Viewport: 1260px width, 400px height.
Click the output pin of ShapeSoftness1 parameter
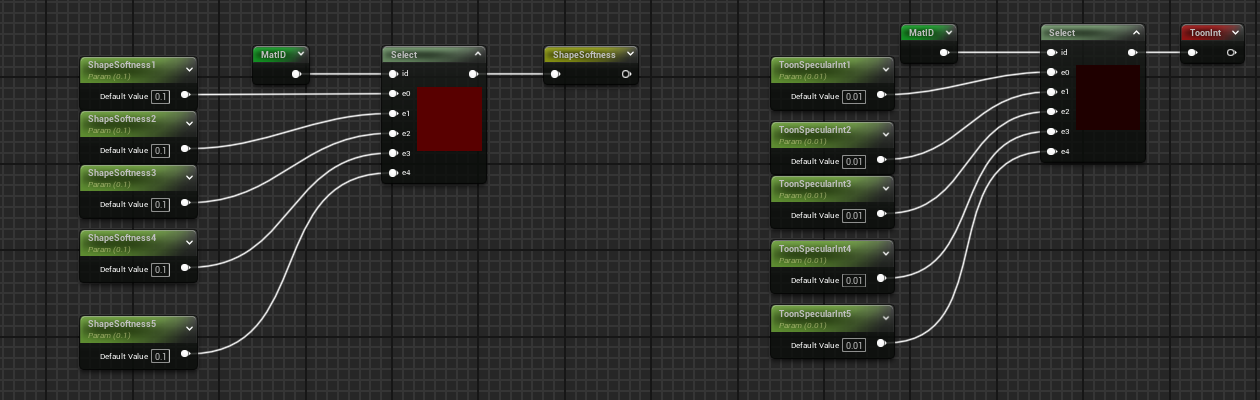pos(185,96)
